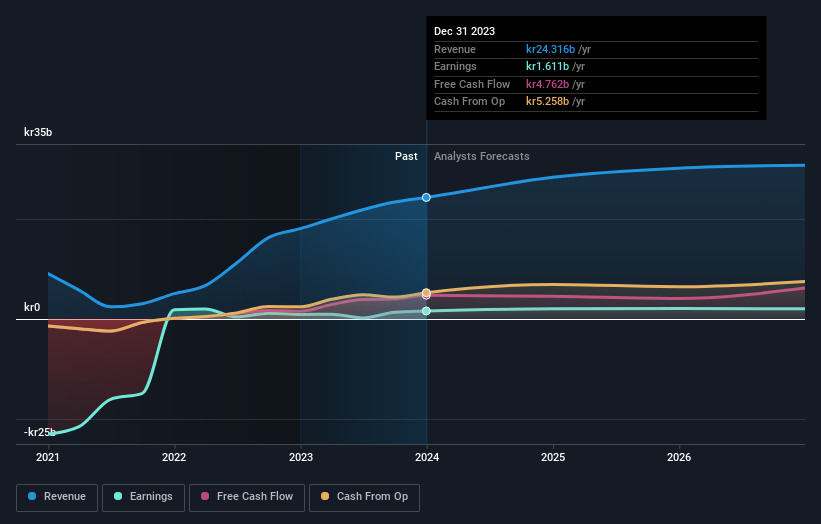Click the teal Earnings legend dot

point(118,496)
